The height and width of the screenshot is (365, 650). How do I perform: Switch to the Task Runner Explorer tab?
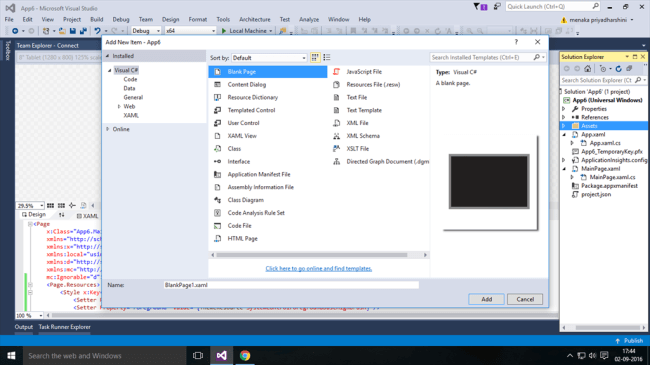65,327
